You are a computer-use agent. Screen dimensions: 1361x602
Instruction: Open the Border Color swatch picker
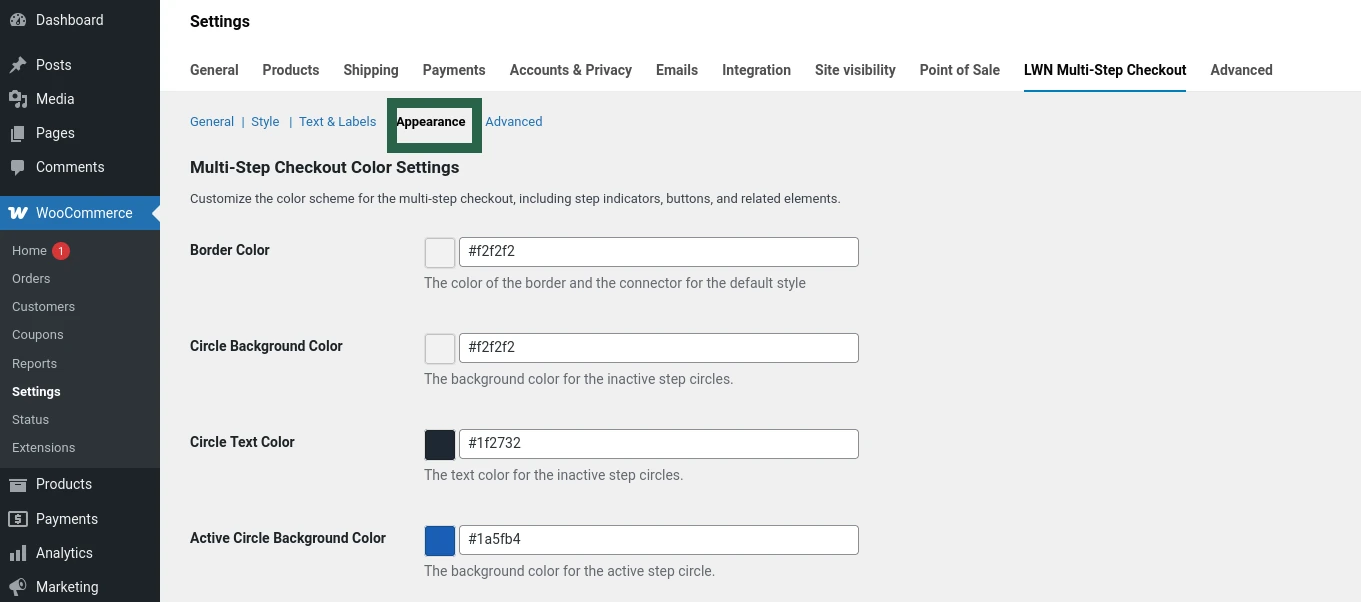pyautogui.click(x=440, y=252)
